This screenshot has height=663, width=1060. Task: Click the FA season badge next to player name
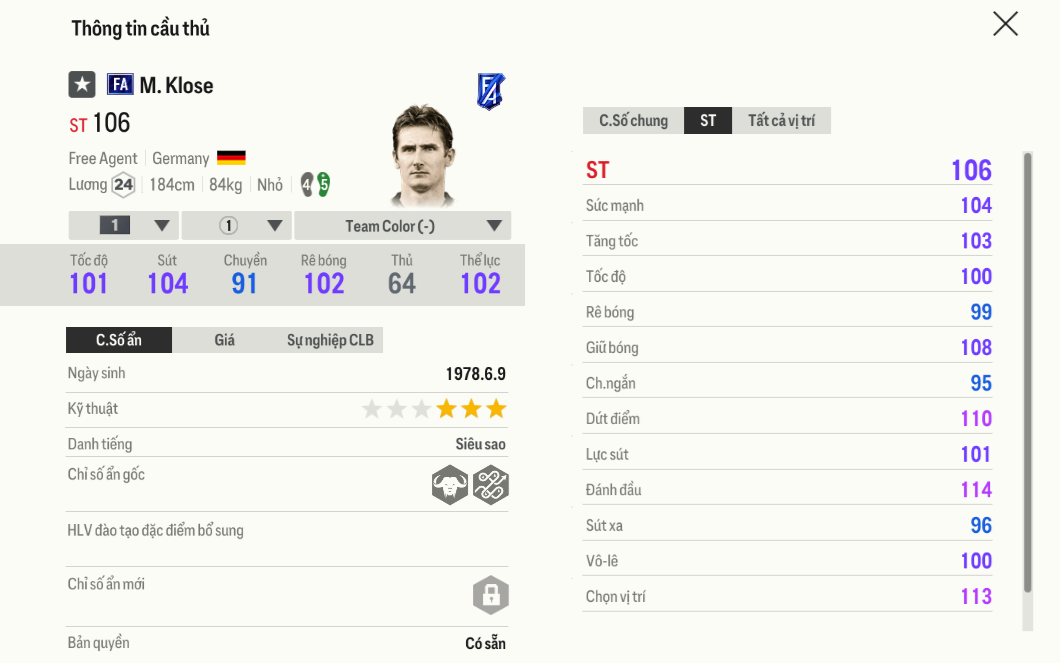(120, 85)
